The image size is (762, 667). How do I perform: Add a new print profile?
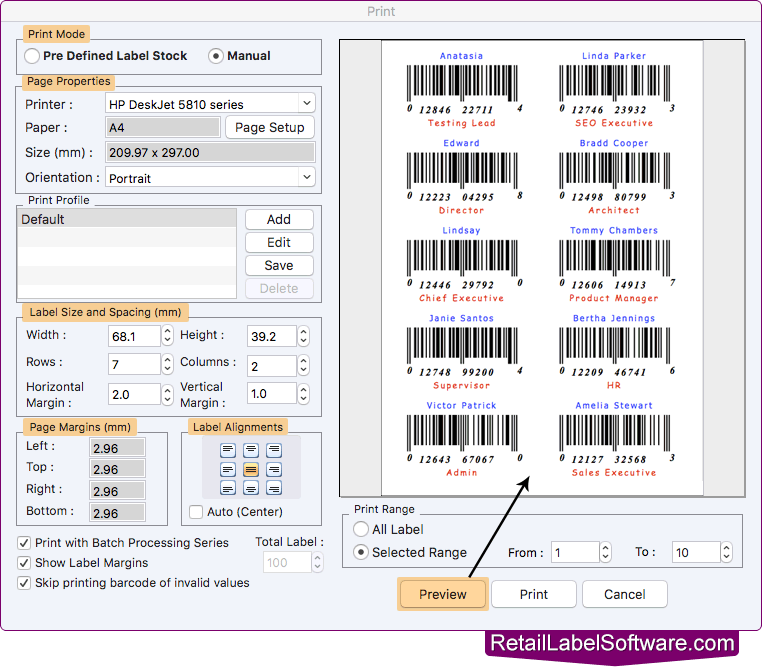pos(279,220)
